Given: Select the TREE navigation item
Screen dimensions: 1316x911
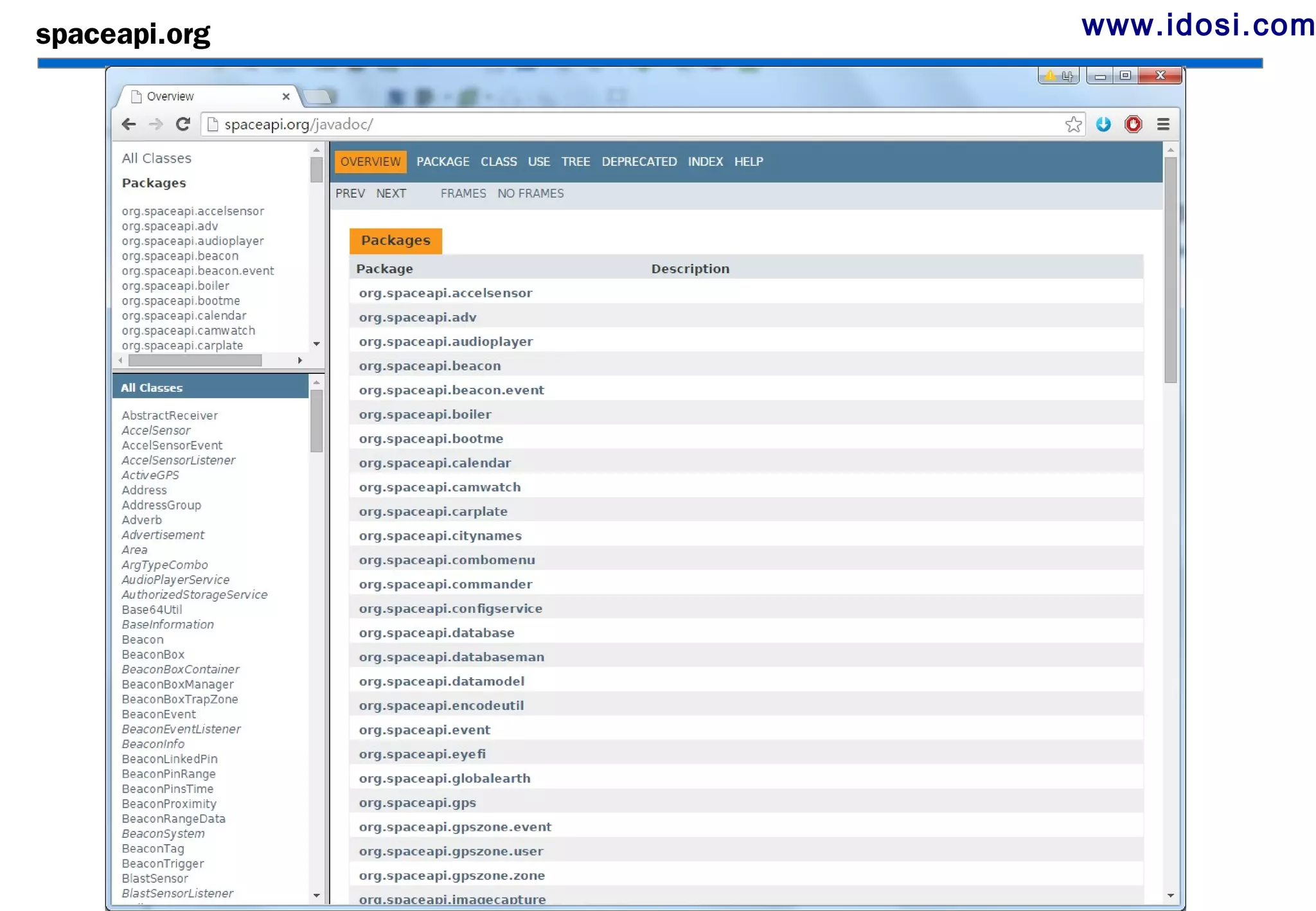Looking at the screenshot, I should pos(575,162).
